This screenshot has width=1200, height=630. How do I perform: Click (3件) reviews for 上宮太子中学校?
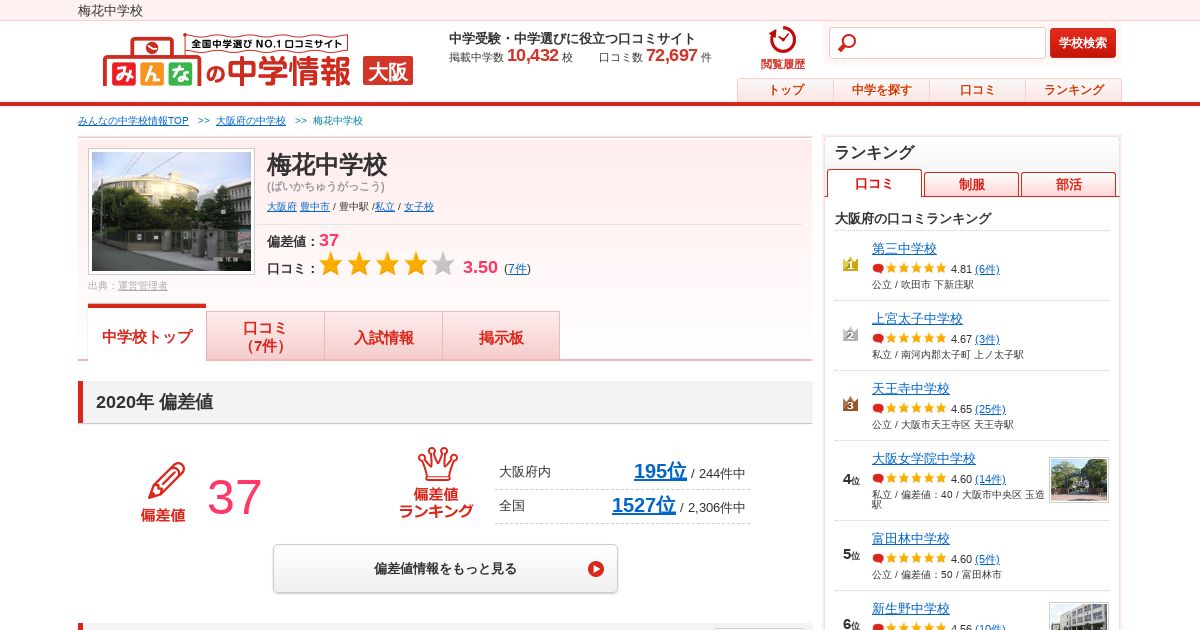point(987,339)
